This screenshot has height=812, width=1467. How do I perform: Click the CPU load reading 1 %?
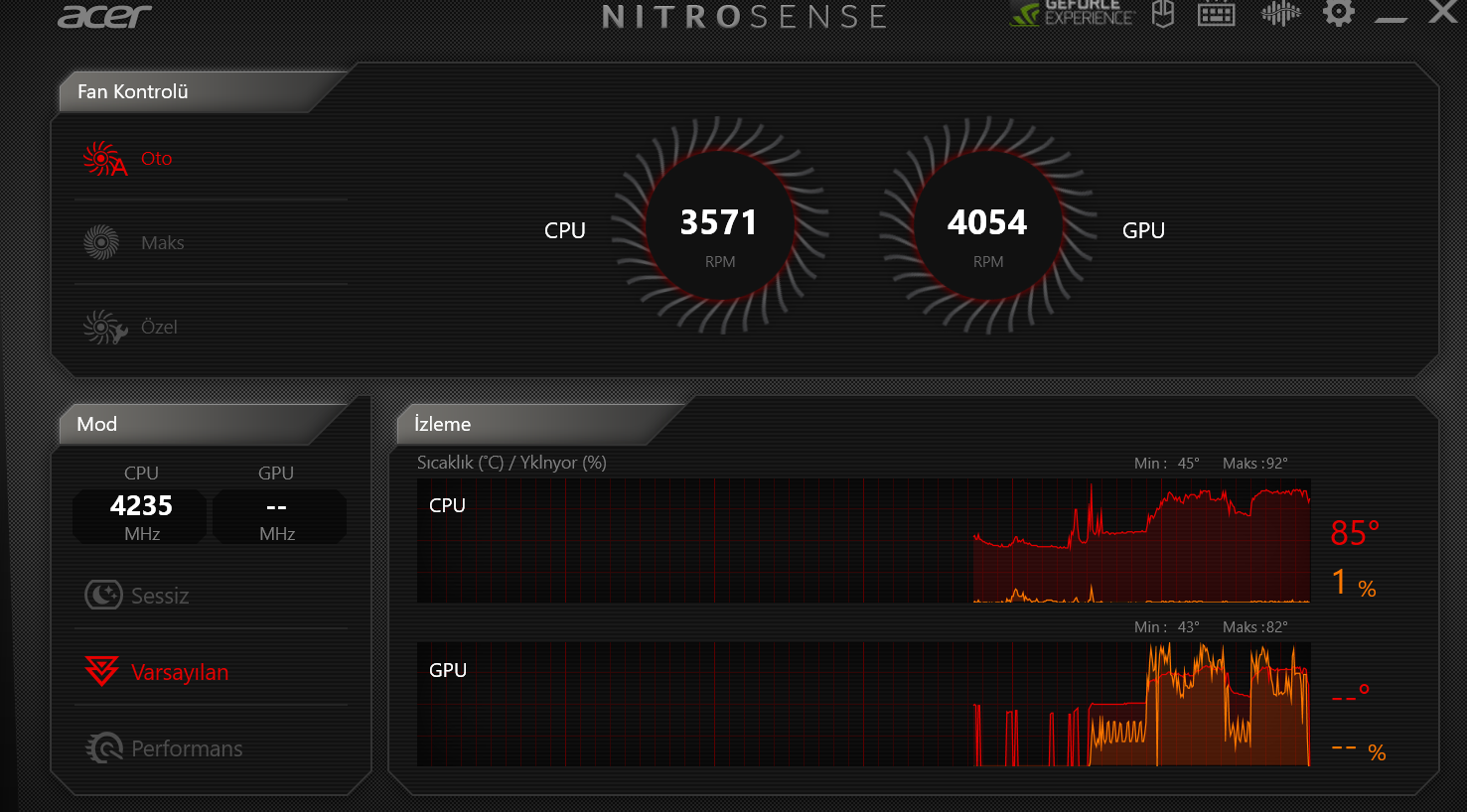[1354, 583]
